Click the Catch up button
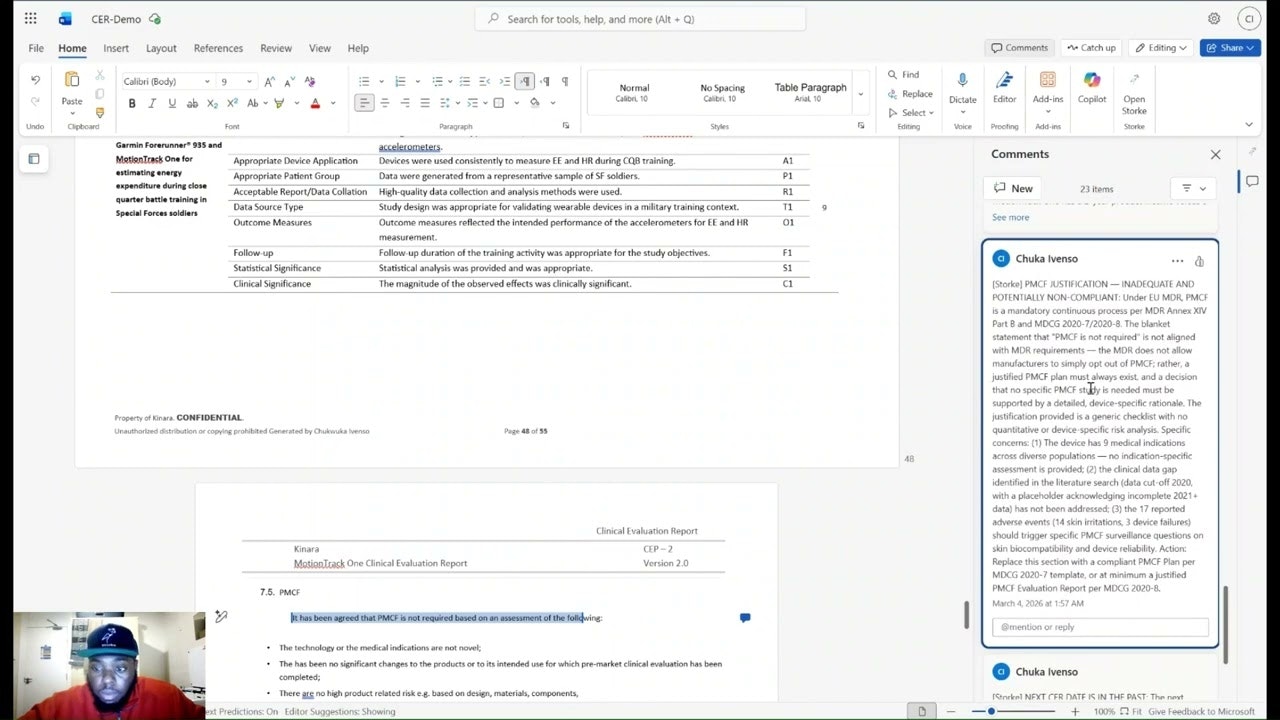 [1090, 48]
